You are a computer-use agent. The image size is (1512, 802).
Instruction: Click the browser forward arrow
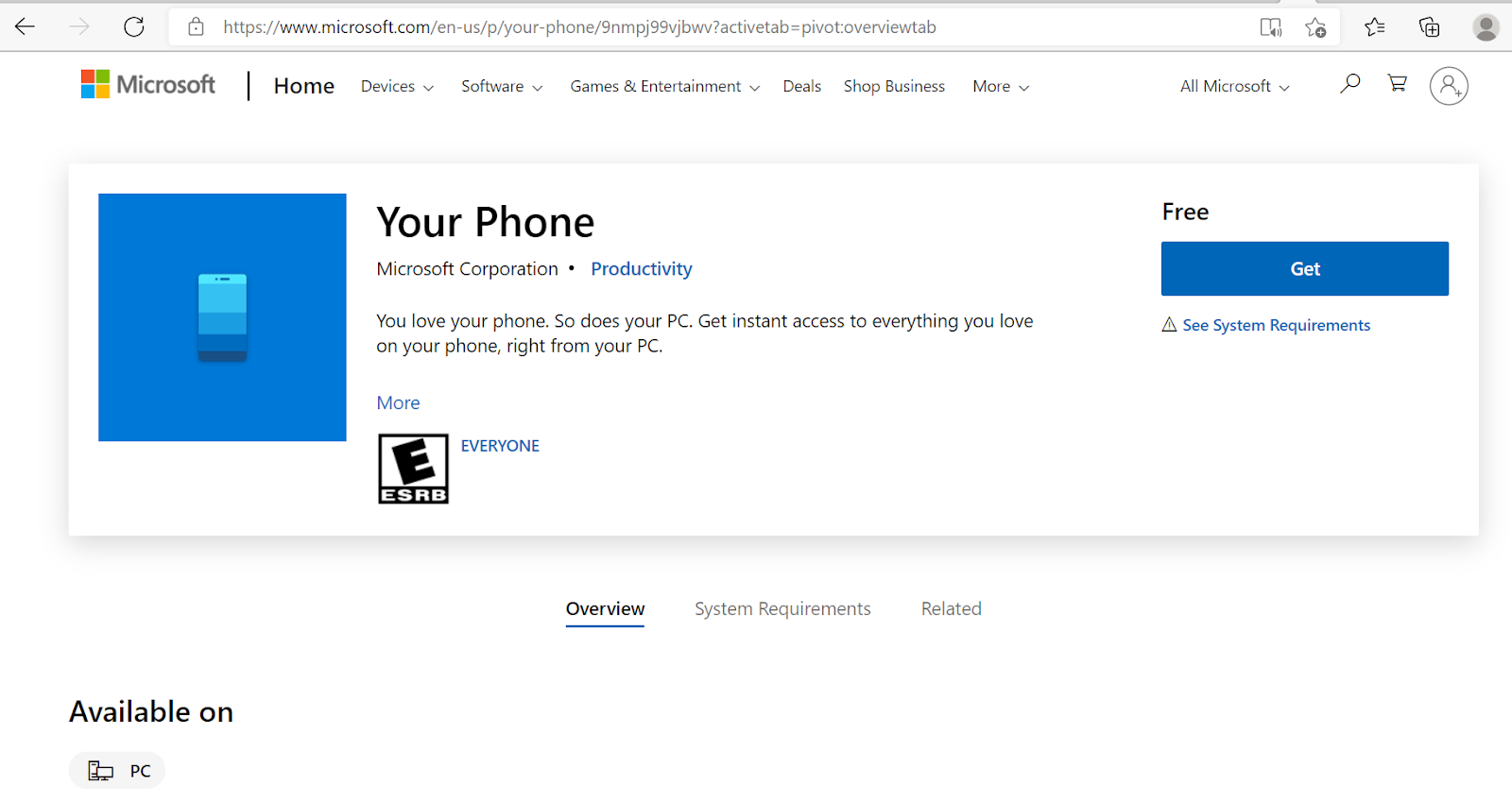[79, 26]
